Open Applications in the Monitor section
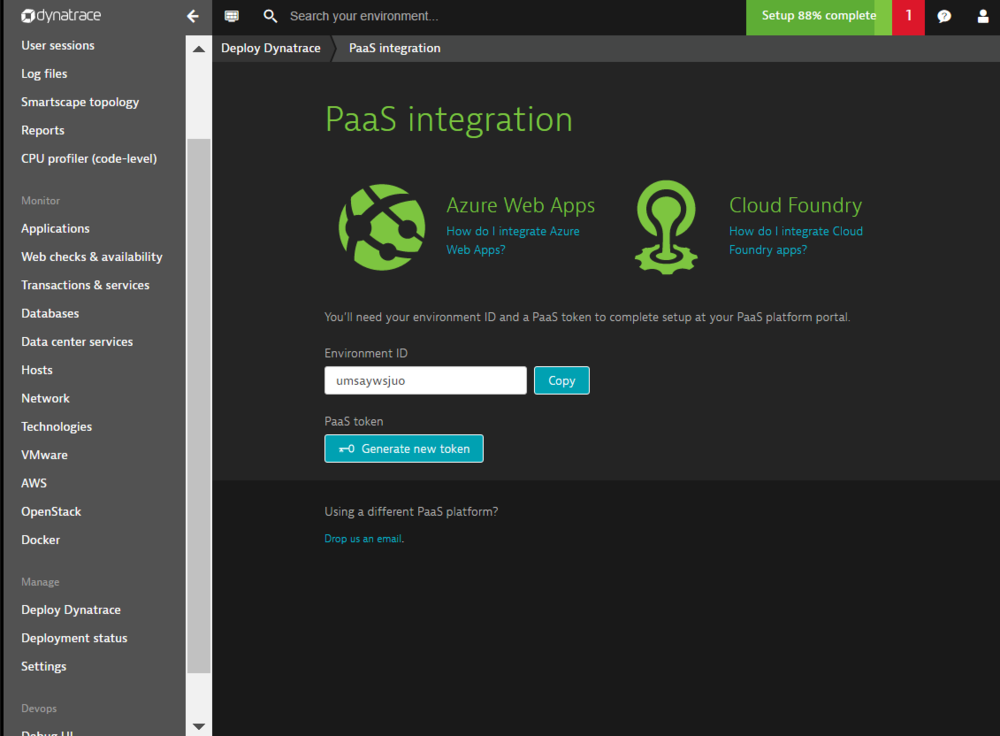This screenshot has width=1000, height=736. click(55, 228)
